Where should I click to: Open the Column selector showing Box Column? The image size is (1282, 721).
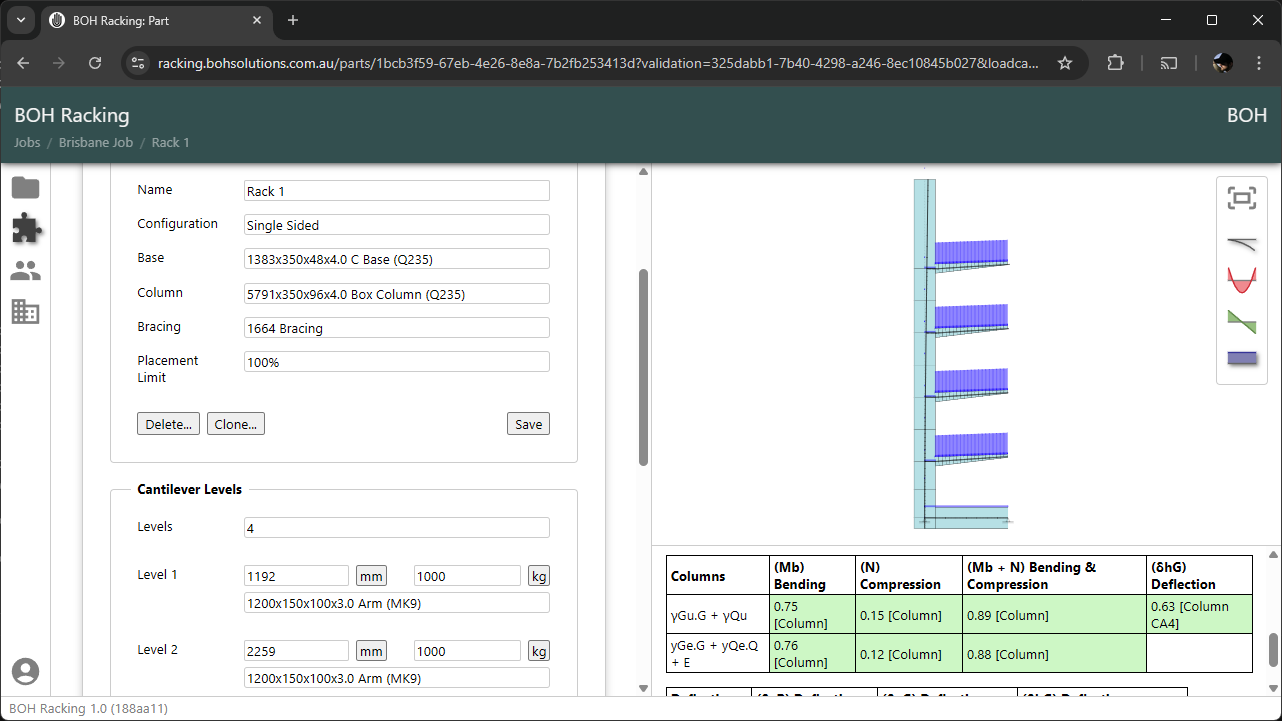click(x=396, y=293)
